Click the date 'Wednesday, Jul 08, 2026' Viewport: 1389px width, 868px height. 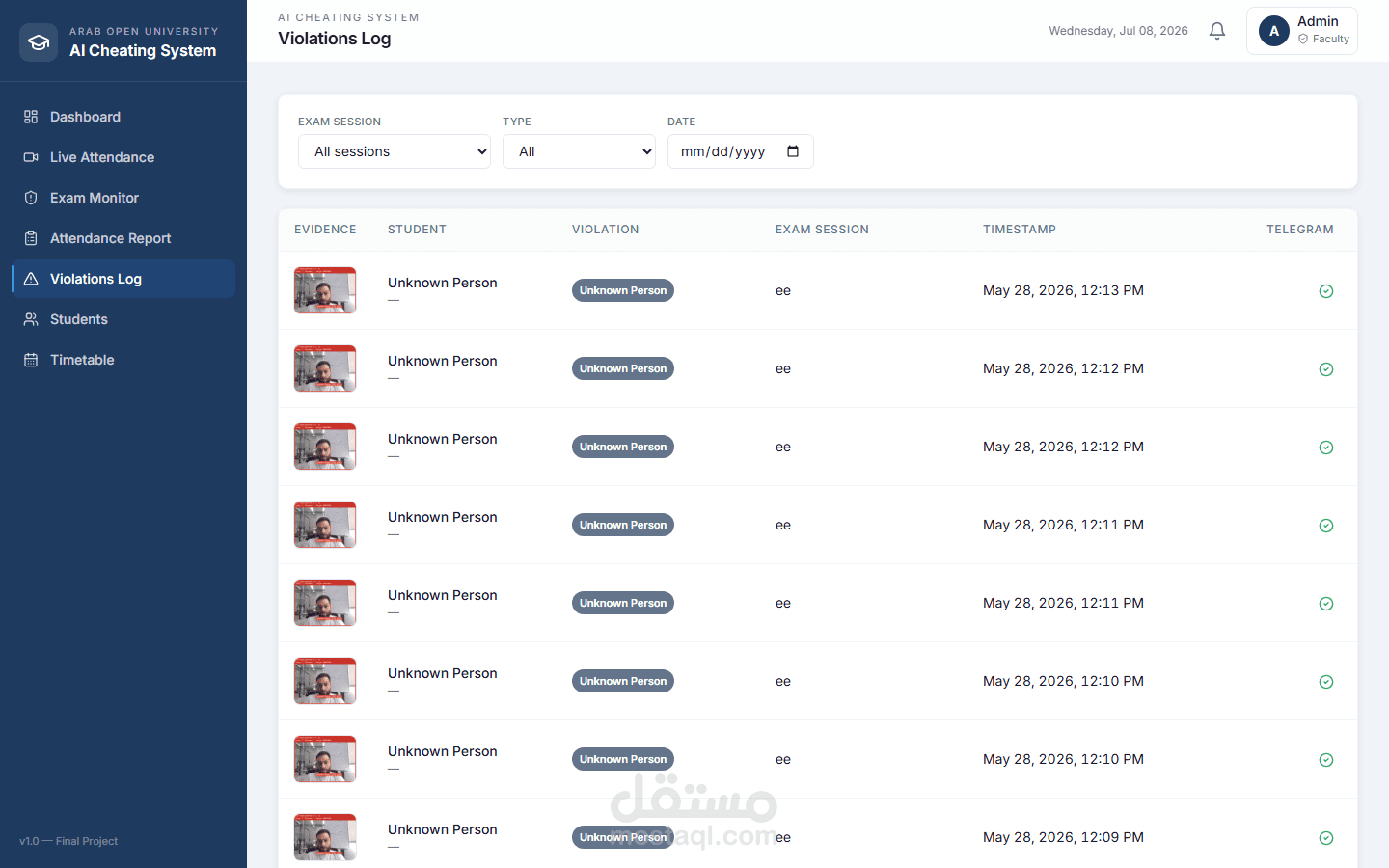1119,31
